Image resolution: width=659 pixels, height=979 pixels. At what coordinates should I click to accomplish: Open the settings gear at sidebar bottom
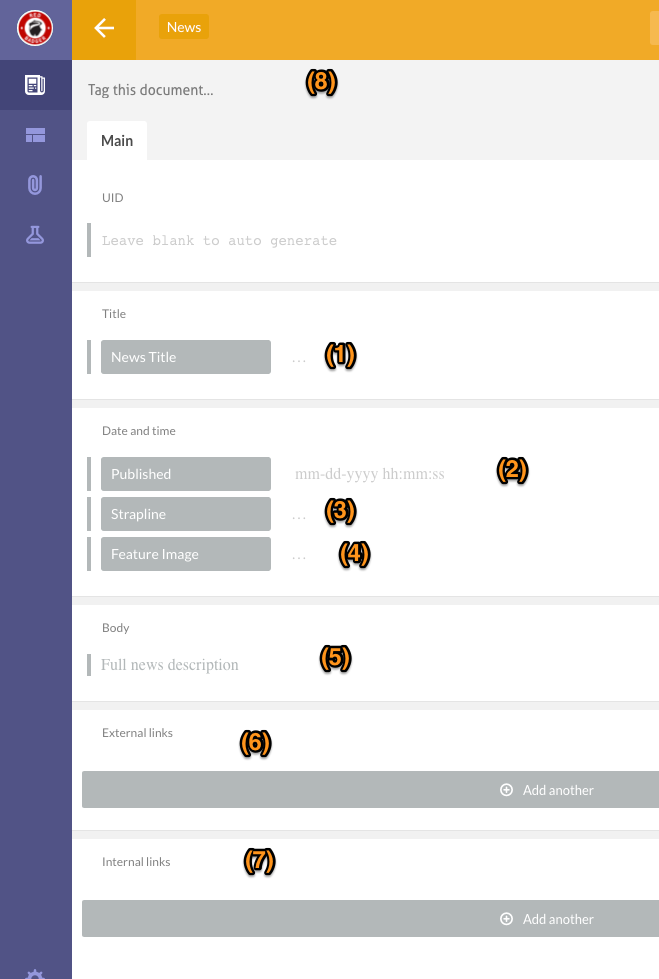pyautogui.click(x=35, y=973)
